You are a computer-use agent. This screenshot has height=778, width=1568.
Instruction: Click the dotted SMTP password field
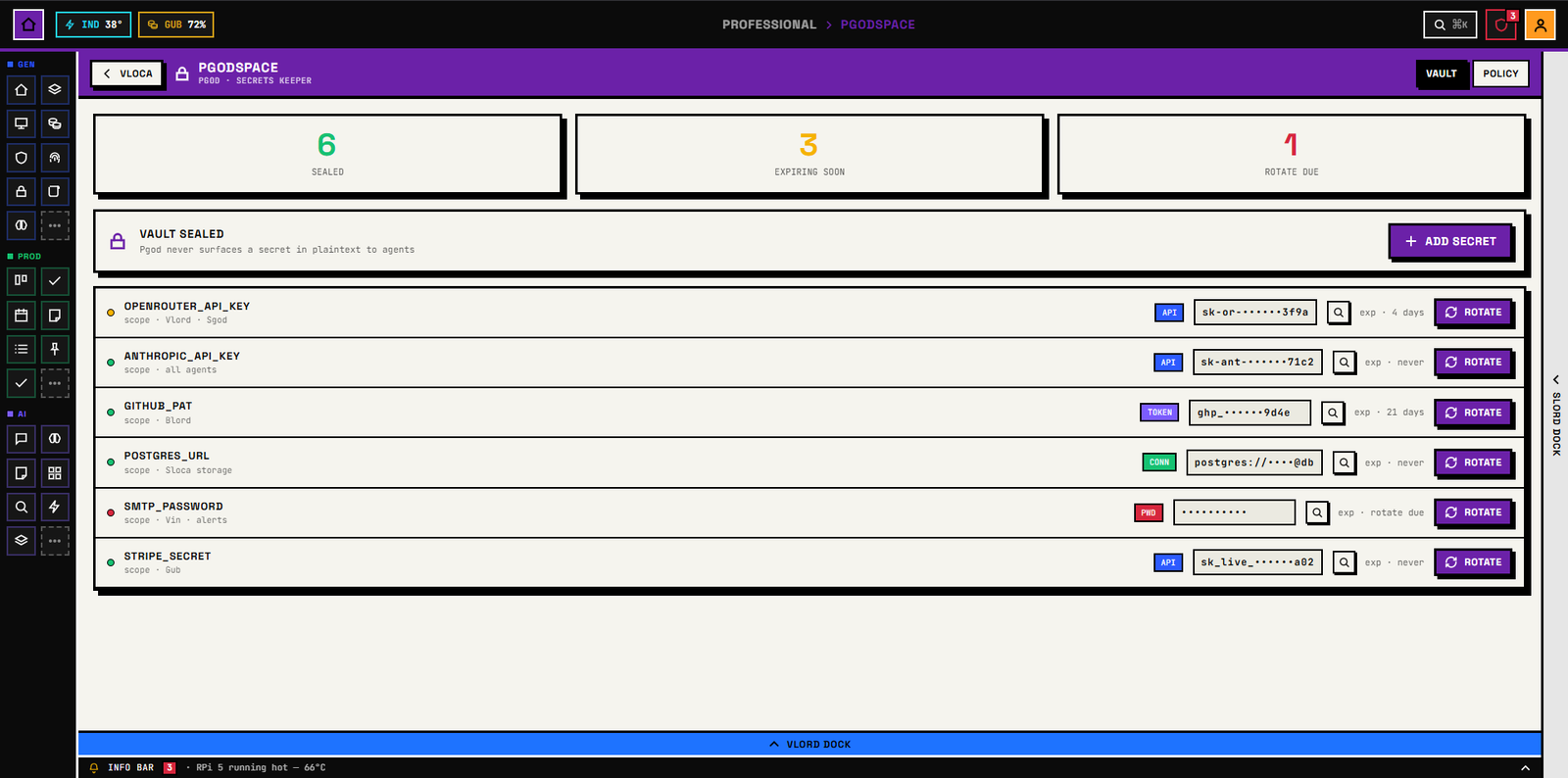pyautogui.click(x=1235, y=512)
